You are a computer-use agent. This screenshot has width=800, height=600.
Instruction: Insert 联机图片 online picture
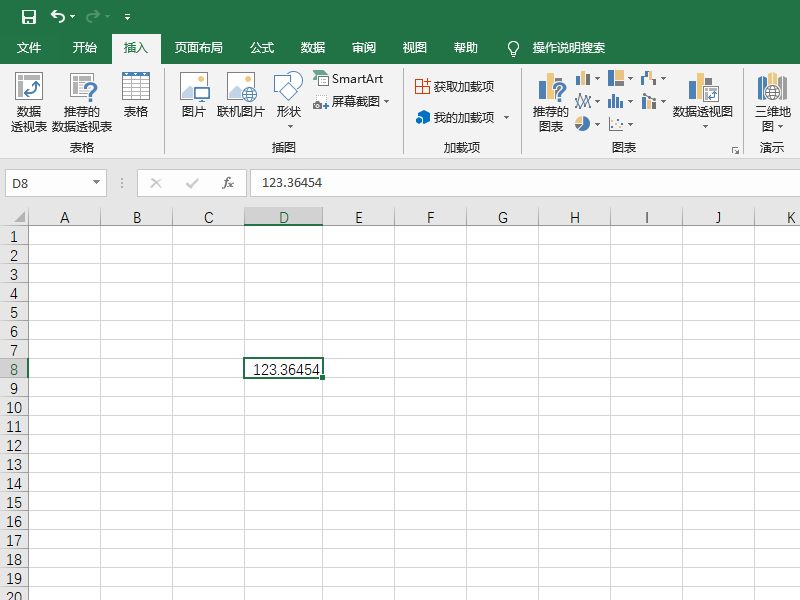tap(241, 95)
